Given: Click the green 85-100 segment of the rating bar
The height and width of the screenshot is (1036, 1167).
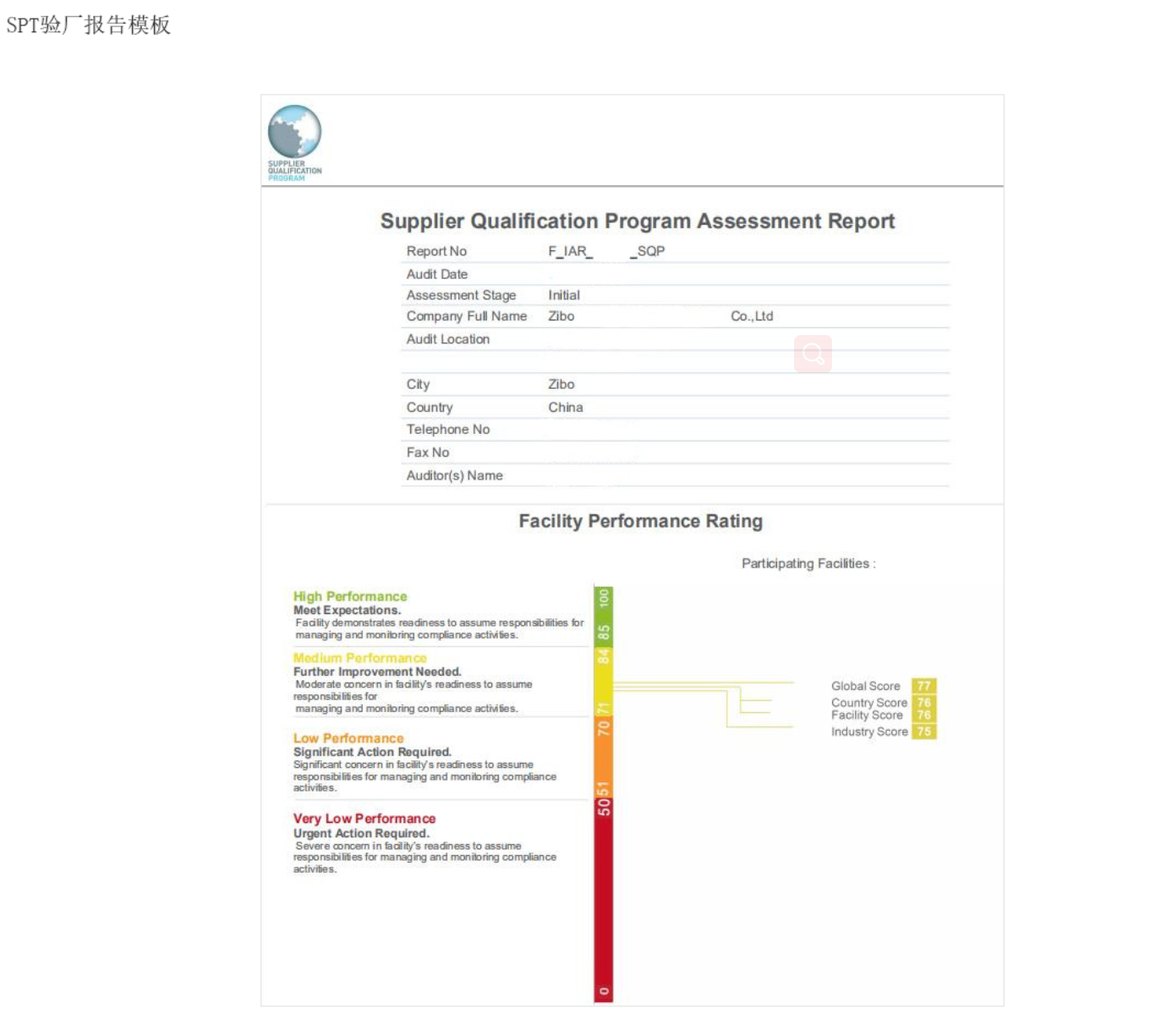Looking at the screenshot, I should pyautogui.click(x=603, y=616).
